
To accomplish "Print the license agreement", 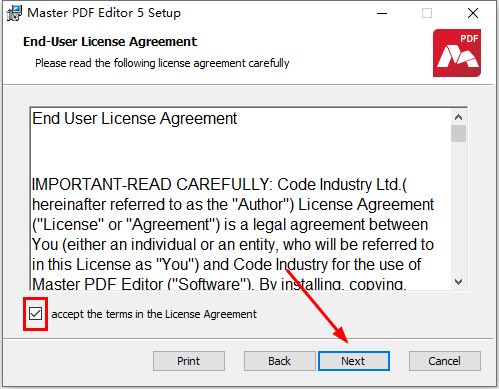I will (189, 361).
